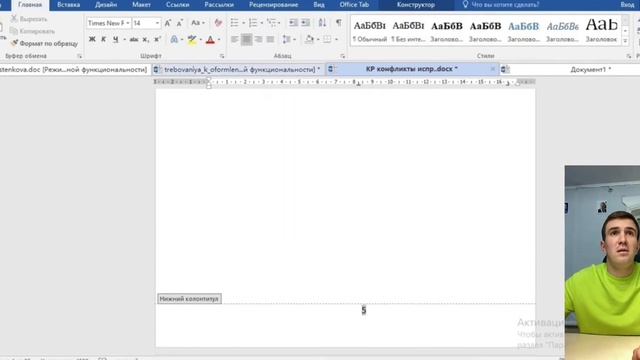Image resolution: width=640 pixels, height=360 pixels.
Task: Close the КР конфликты document tab
Action: click(493, 69)
